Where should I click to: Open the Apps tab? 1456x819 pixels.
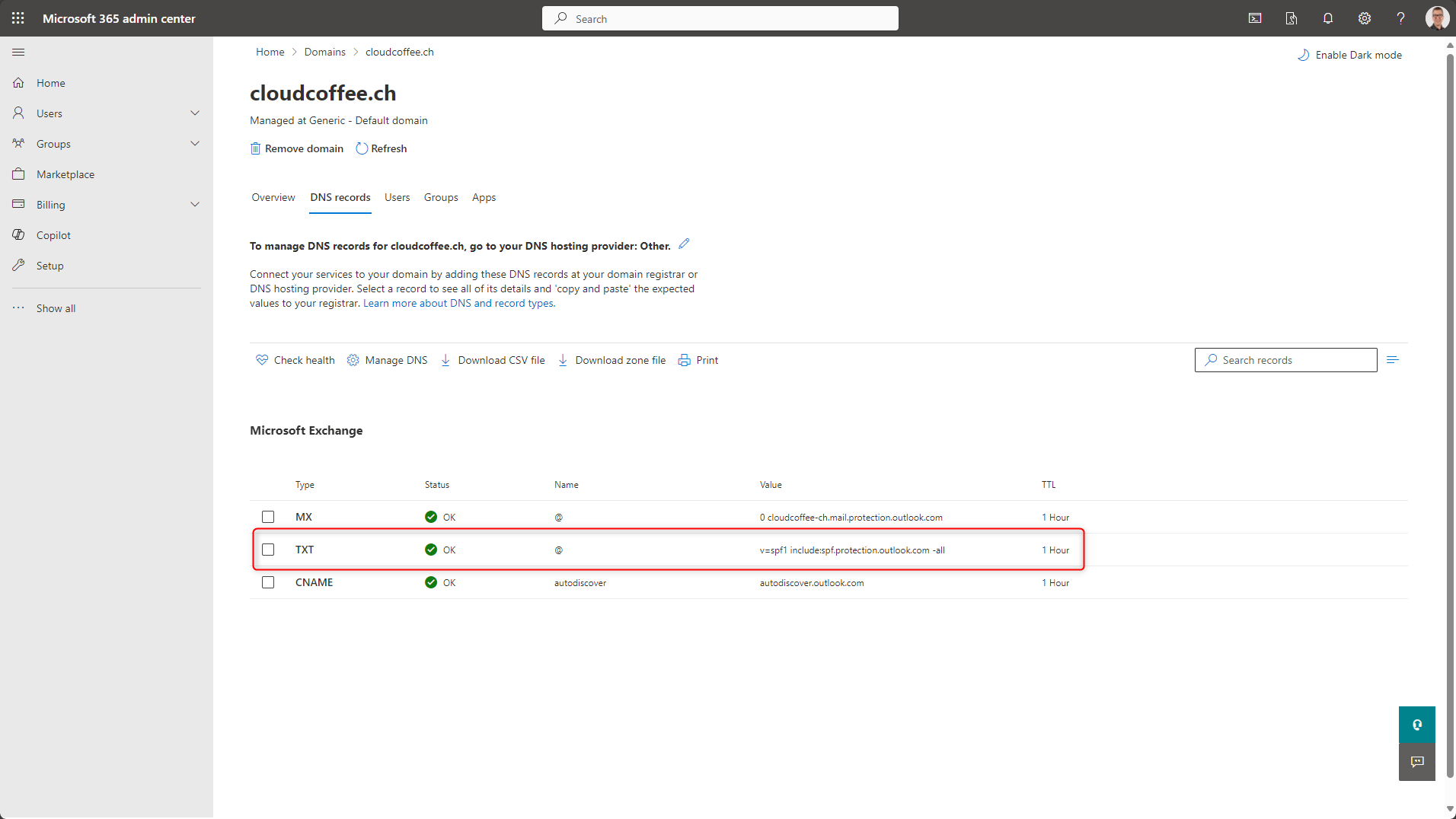click(484, 197)
